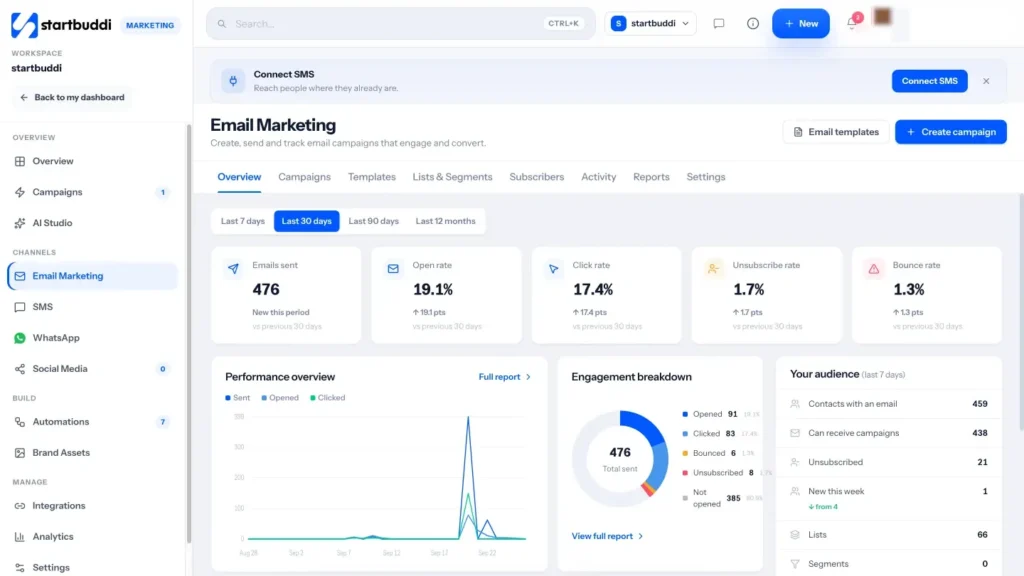Click the Lists stack icon
This screenshot has height=576, width=1024.
[795, 535]
